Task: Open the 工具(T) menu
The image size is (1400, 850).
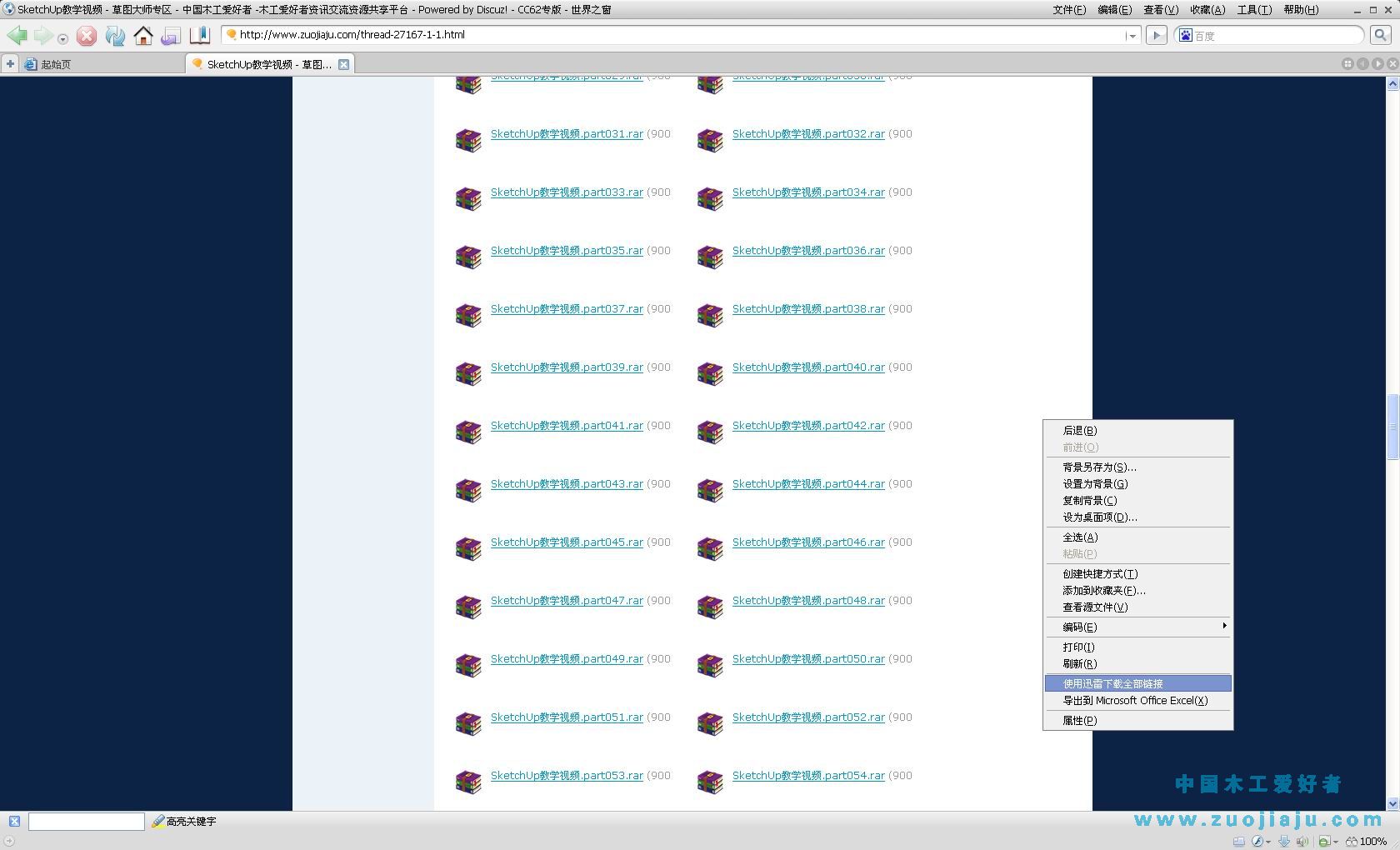Action: pyautogui.click(x=1254, y=10)
